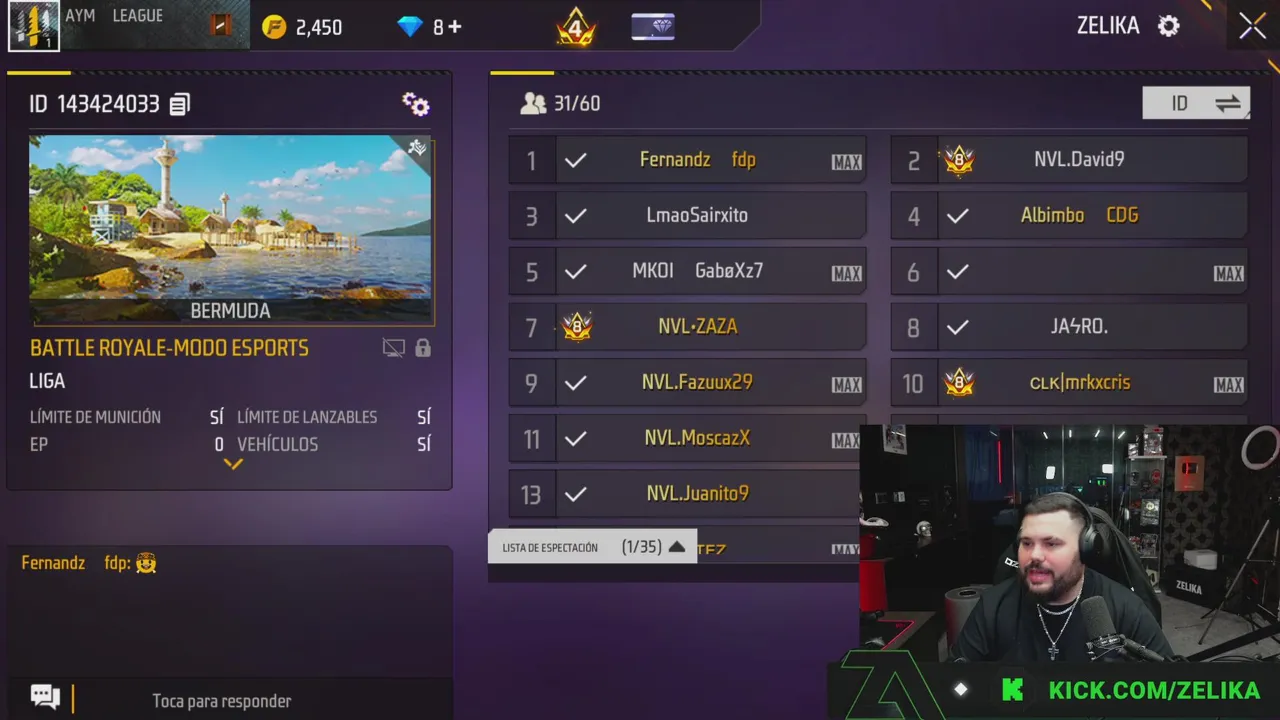Expand the Lista de Espectación panel
This screenshot has width=1280, height=720.
click(592, 547)
